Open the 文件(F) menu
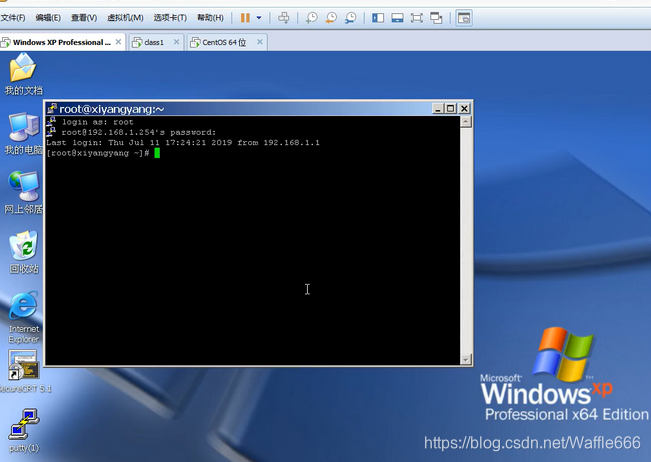The height and width of the screenshot is (462, 651). click(13, 18)
